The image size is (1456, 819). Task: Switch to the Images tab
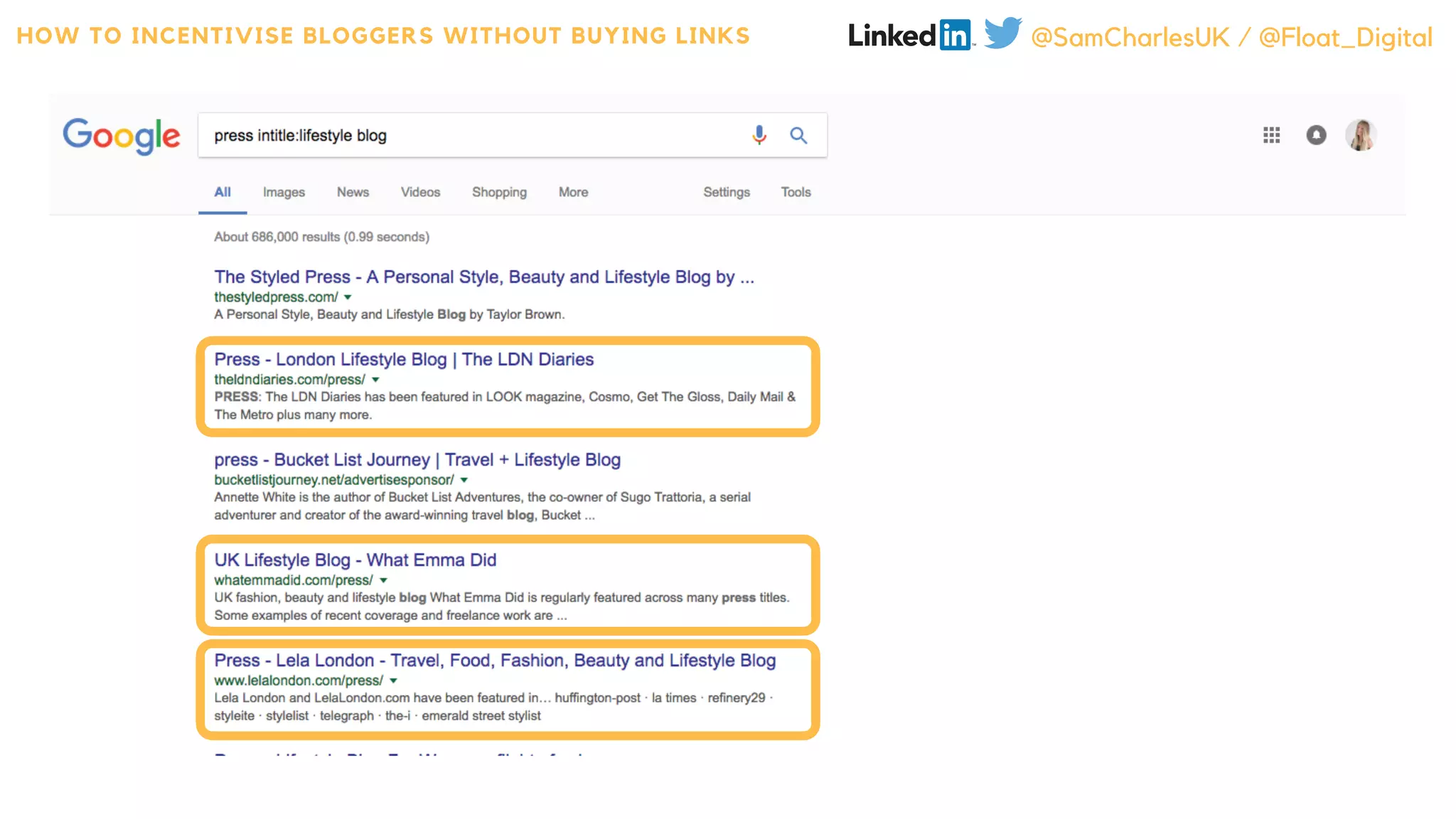[x=284, y=192]
